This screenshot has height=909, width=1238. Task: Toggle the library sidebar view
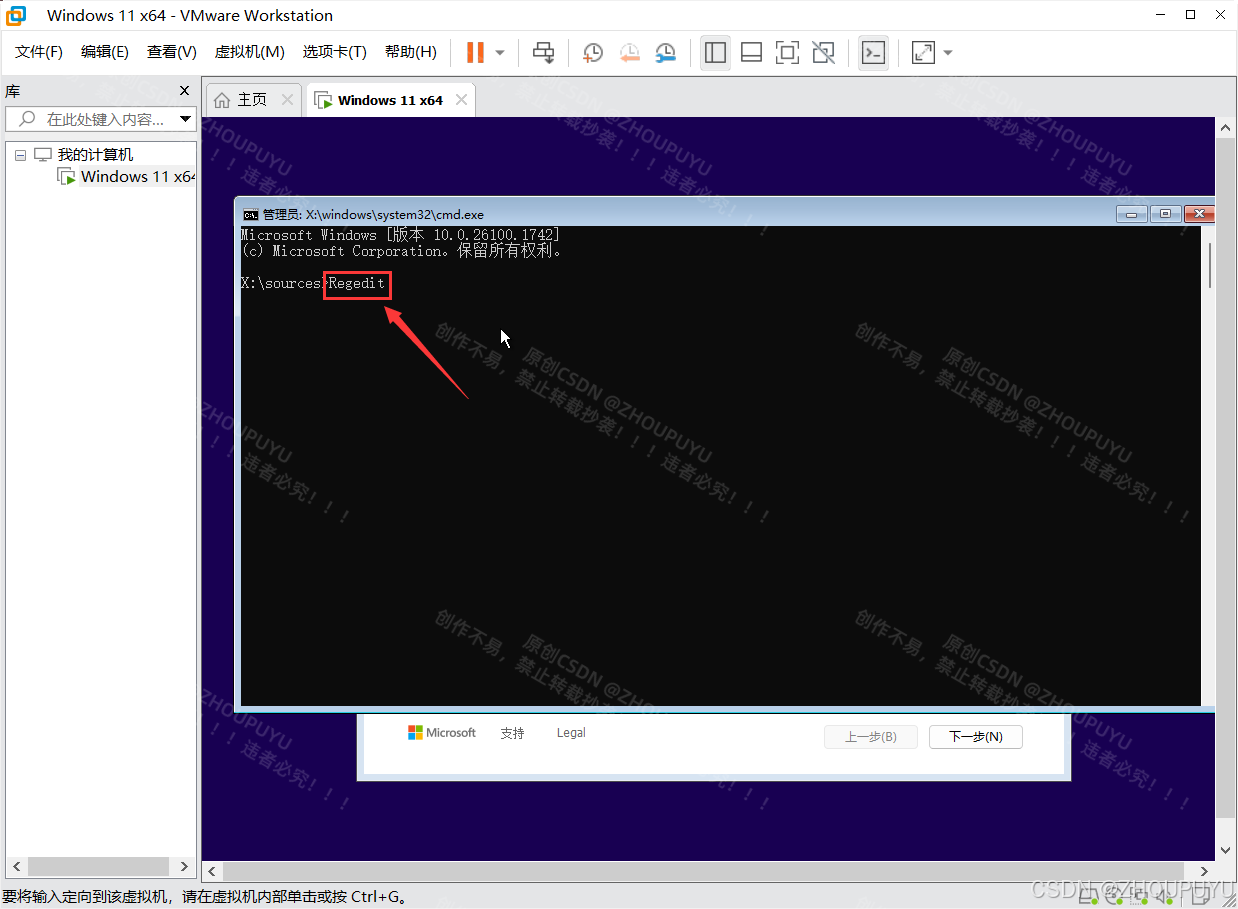click(x=715, y=52)
